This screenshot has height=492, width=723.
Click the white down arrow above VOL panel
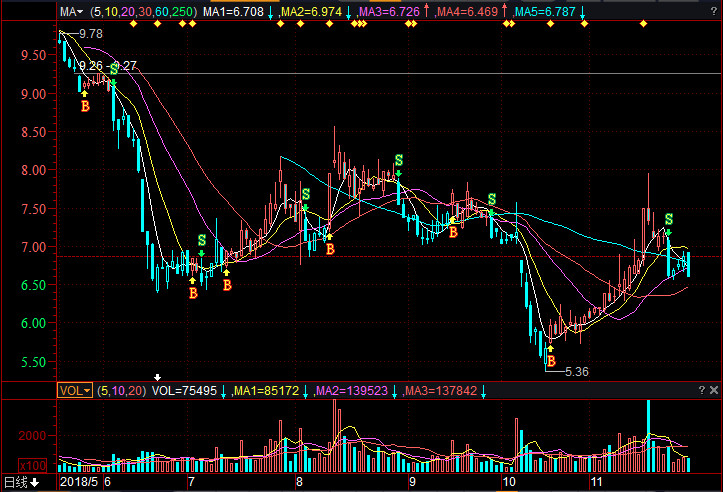click(155, 378)
